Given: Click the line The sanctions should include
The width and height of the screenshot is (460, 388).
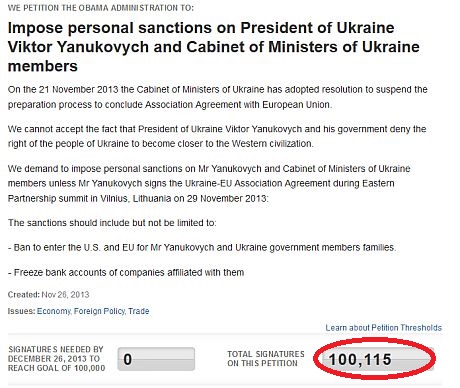Looking at the screenshot, I should click(x=112, y=223).
